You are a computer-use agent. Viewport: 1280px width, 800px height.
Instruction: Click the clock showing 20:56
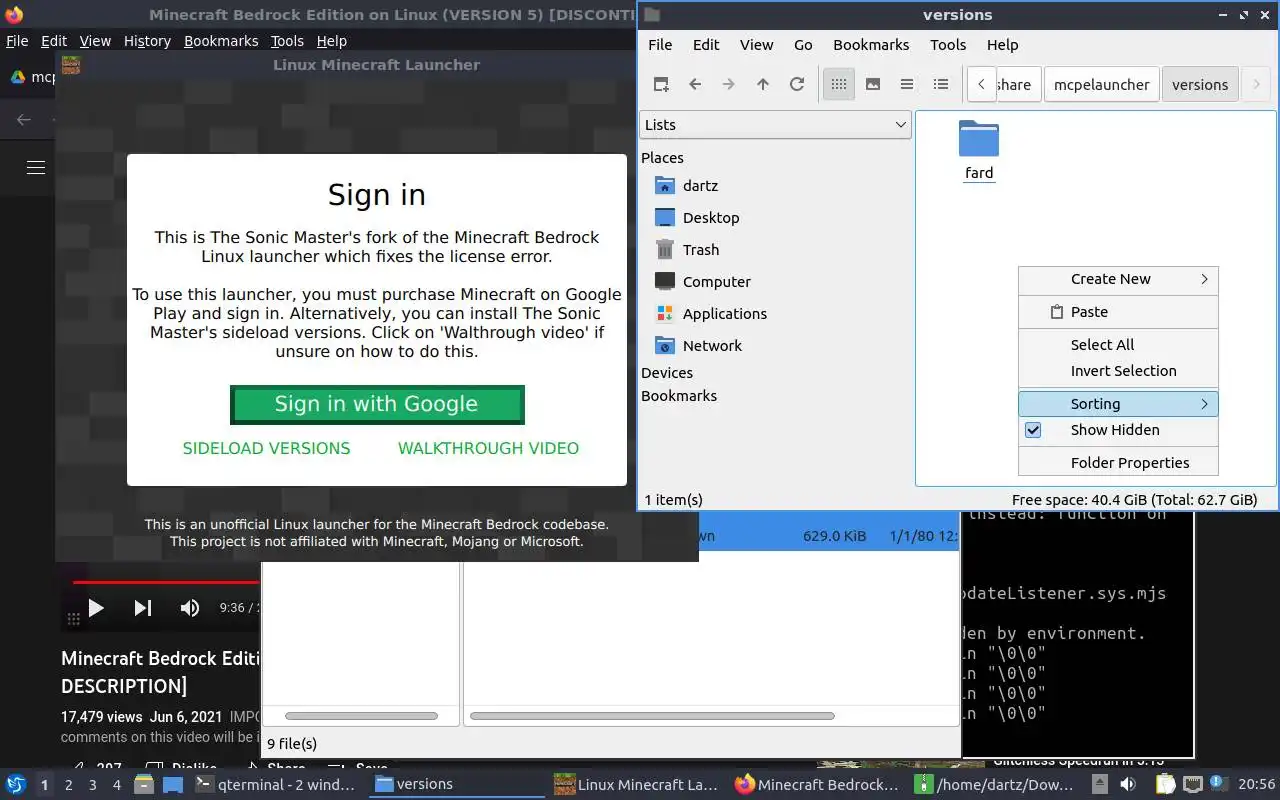(x=1257, y=785)
